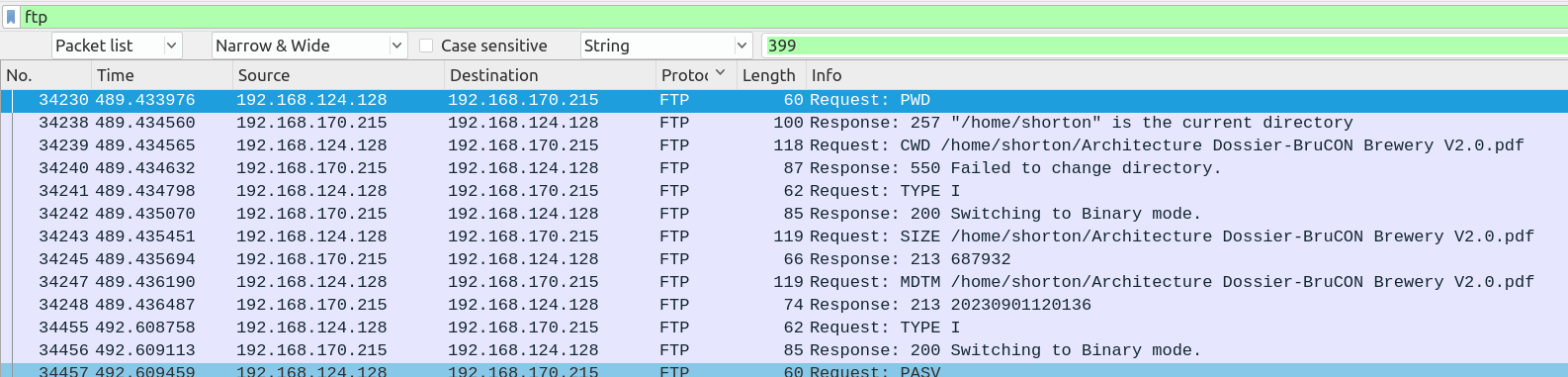Viewport: 1568px width, 377px height.
Task: Click the sort arrow in the Protocol header
Action: coord(721,73)
